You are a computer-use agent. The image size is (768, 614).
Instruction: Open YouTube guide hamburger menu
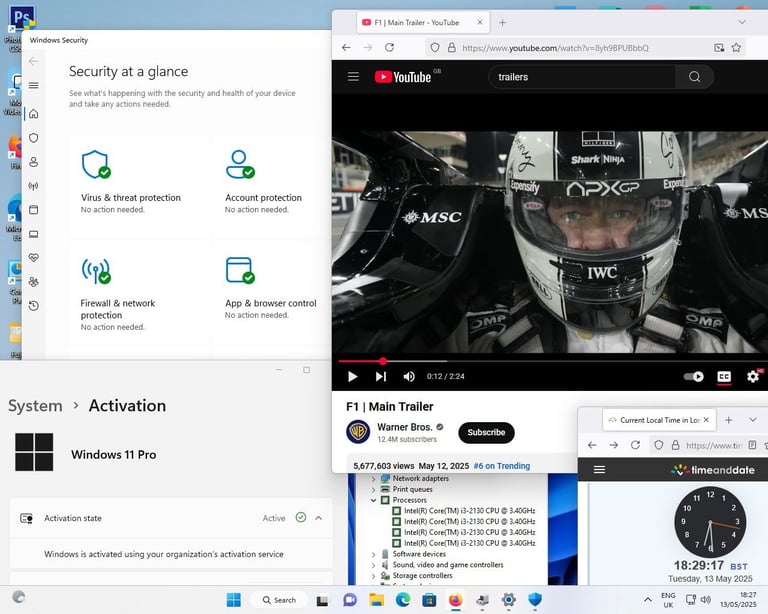click(353, 76)
